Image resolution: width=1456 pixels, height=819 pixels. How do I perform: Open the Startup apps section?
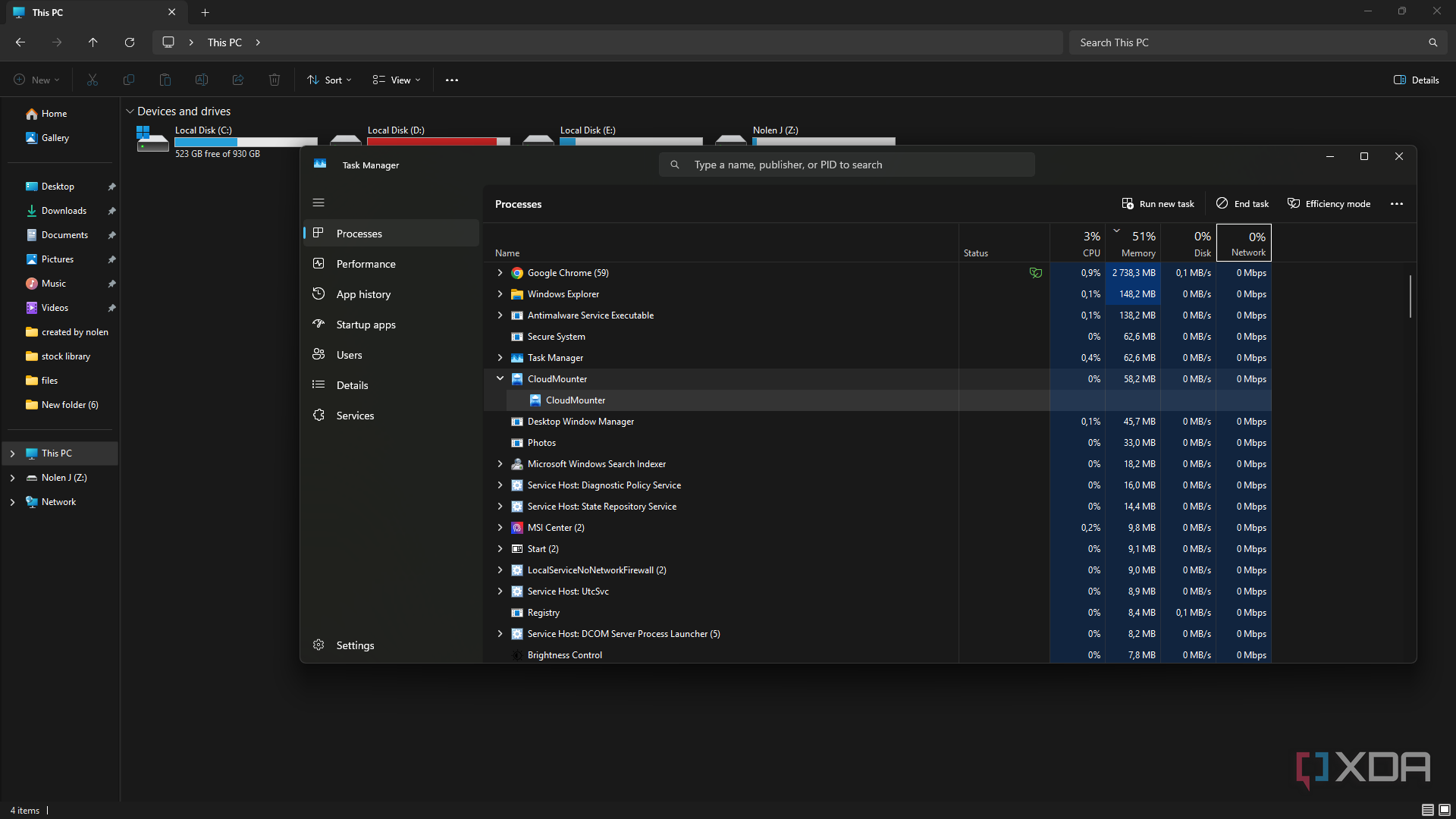point(366,324)
